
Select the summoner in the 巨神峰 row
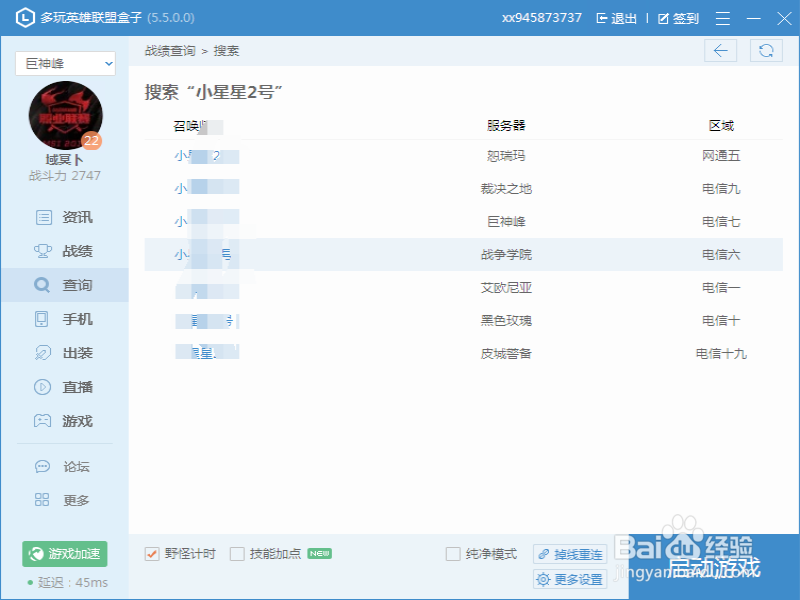pos(207,221)
